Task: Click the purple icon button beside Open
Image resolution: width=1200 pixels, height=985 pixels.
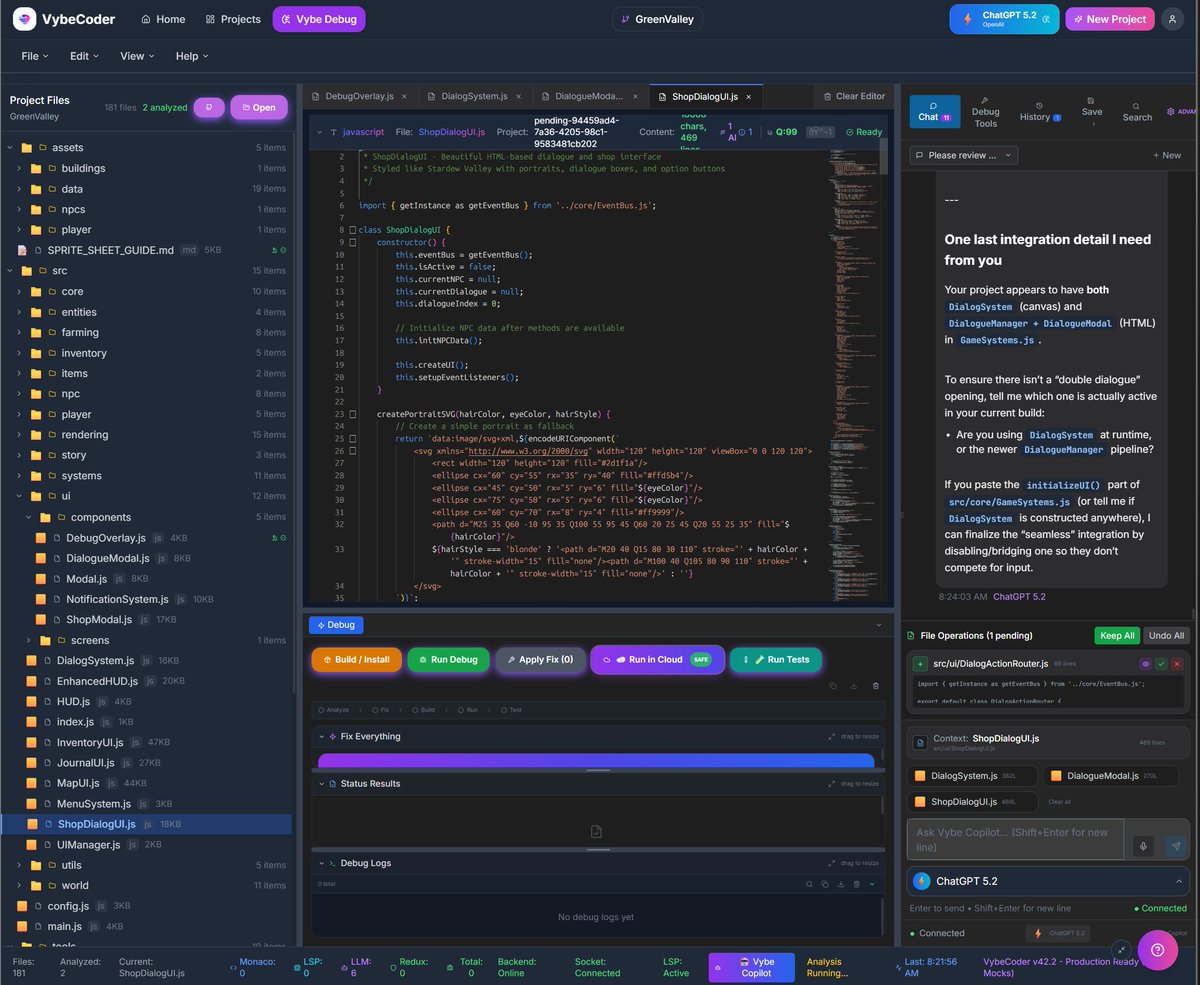Action: coord(209,107)
